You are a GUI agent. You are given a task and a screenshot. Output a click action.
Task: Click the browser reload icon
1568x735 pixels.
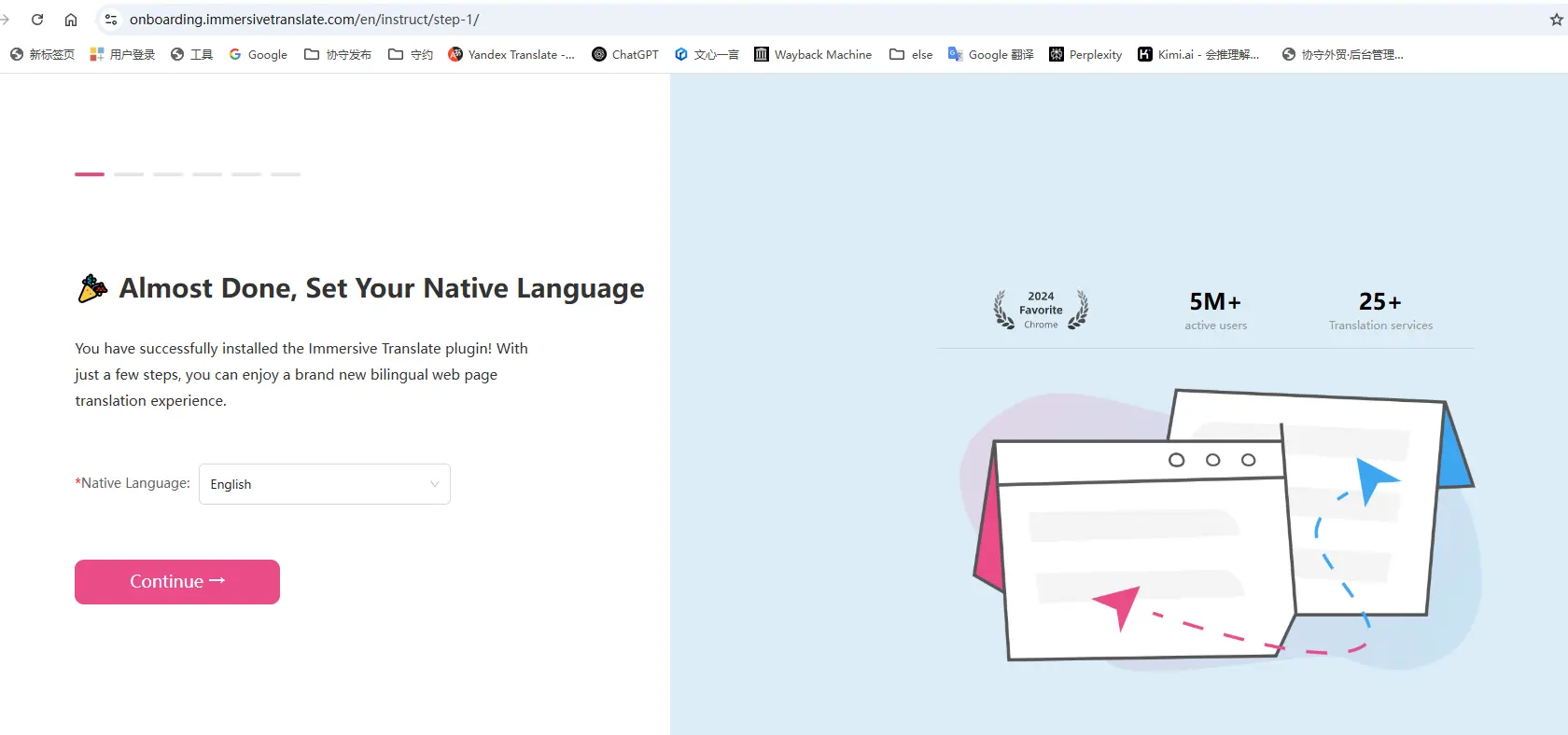37,20
